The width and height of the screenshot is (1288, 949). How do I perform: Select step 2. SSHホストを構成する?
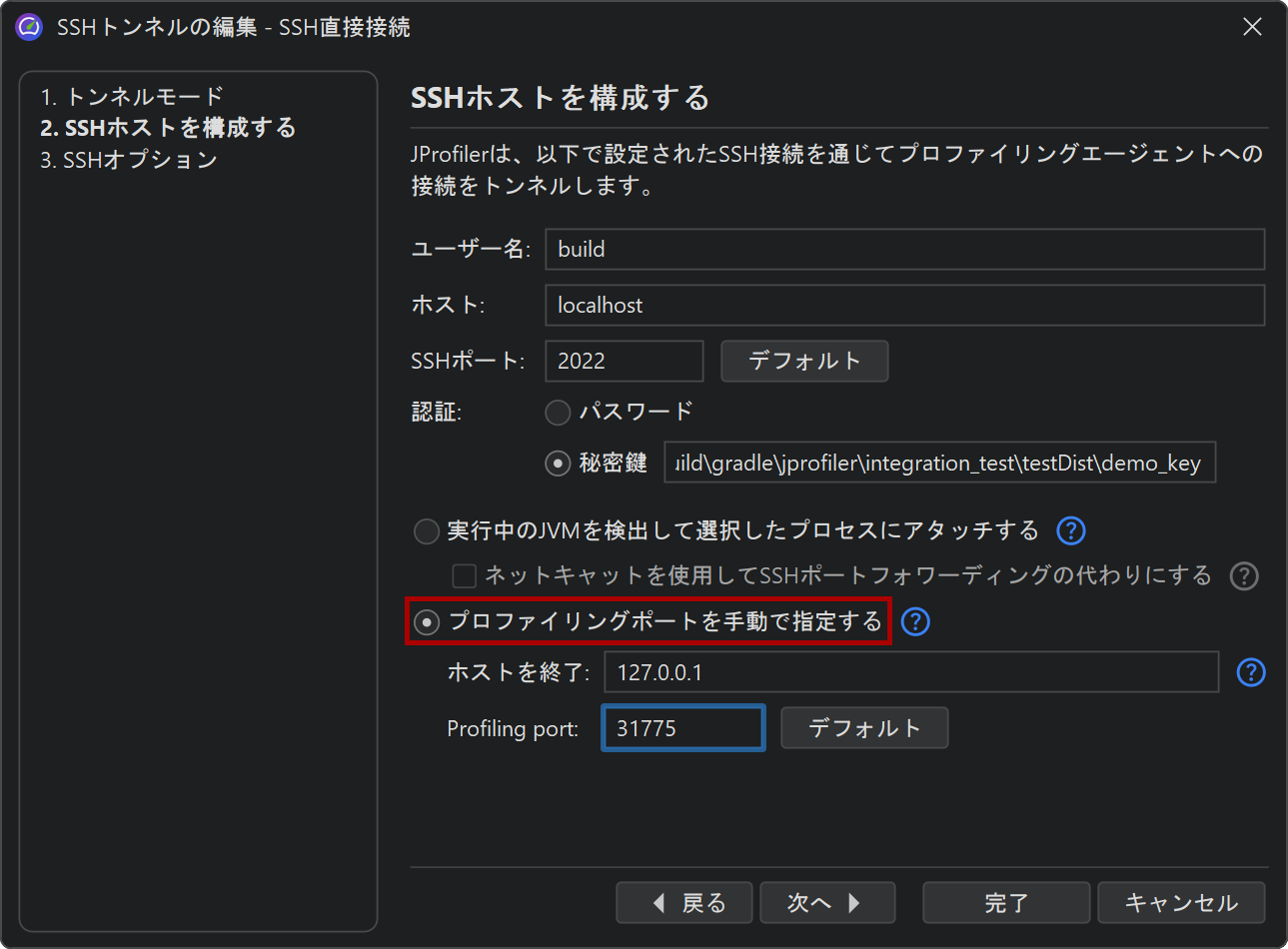pyautogui.click(x=168, y=128)
